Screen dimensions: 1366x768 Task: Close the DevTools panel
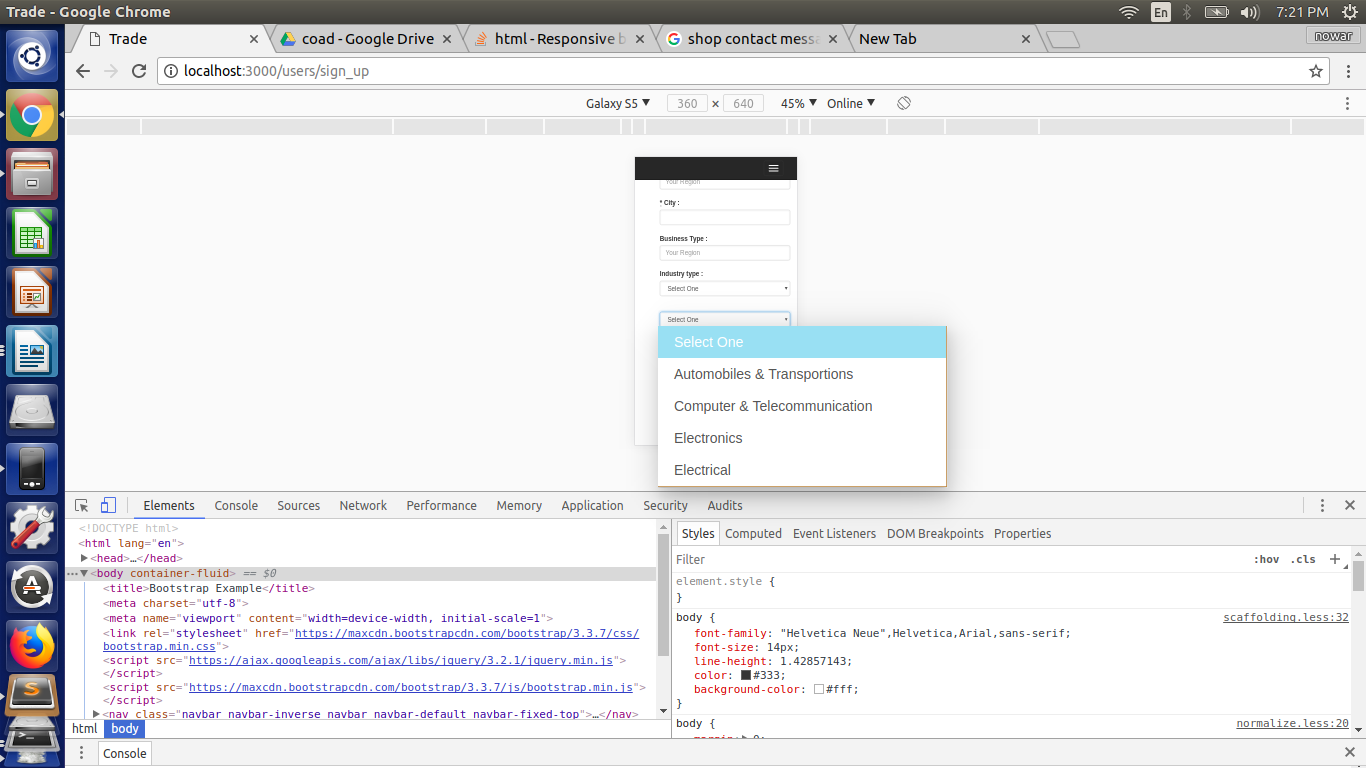click(1350, 506)
